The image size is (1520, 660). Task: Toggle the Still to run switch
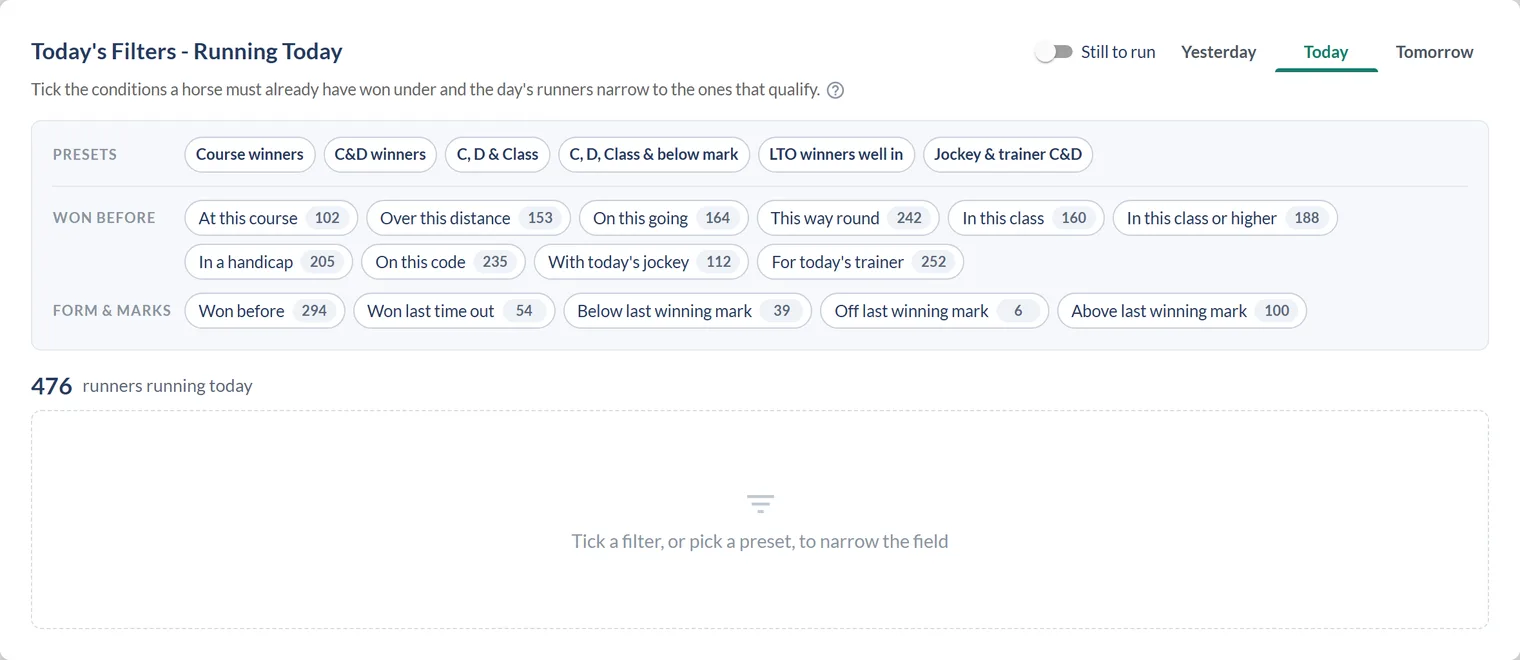tap(1054, 52)
